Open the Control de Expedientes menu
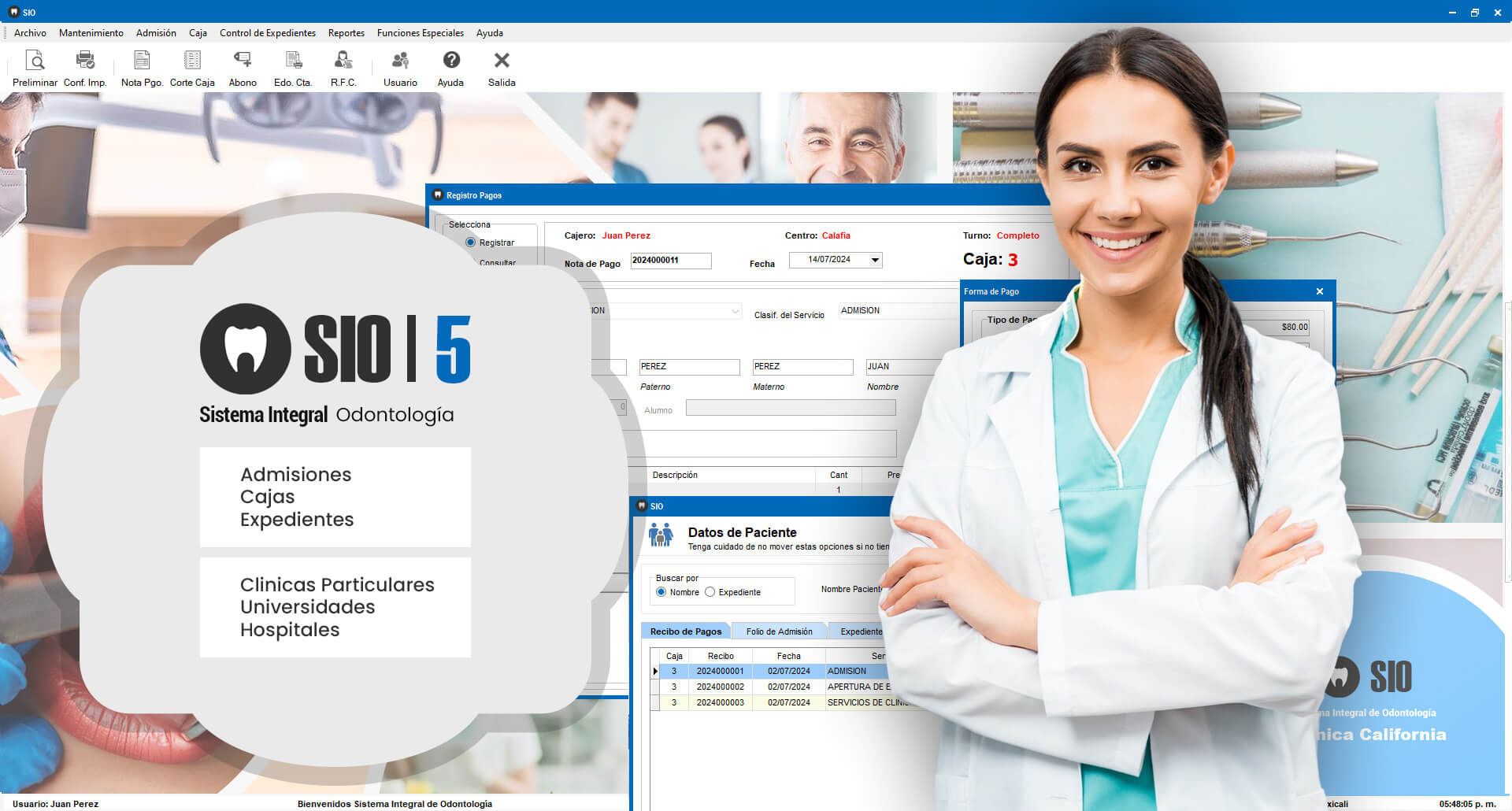This screenshot has width=1512, height=811. pyautogui.click(x=268, y=33)
